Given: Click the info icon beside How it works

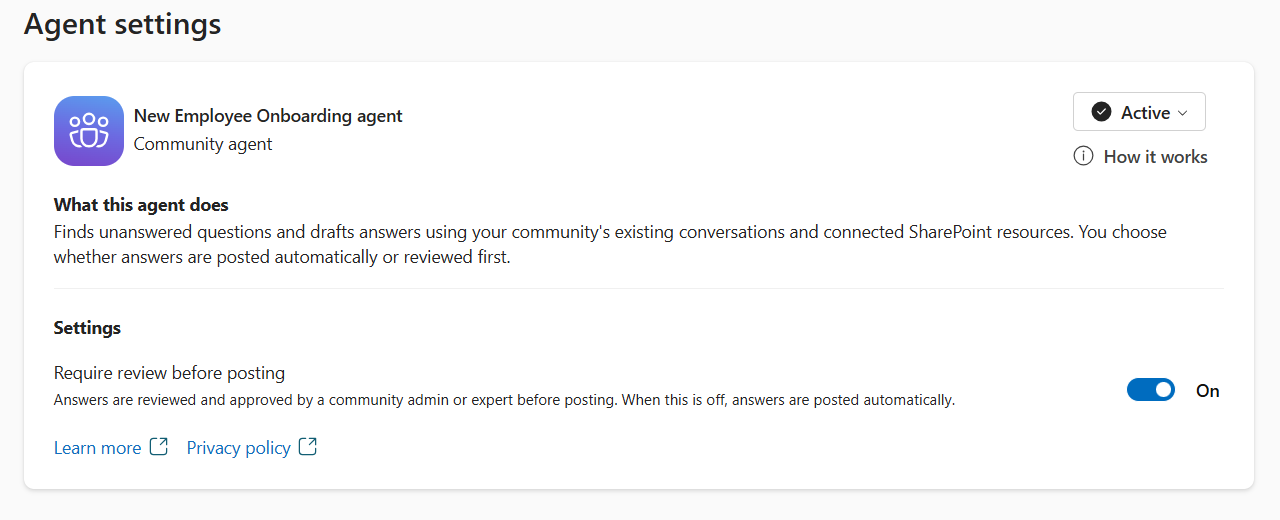Looking at the screenshot, I should 1083,156.
